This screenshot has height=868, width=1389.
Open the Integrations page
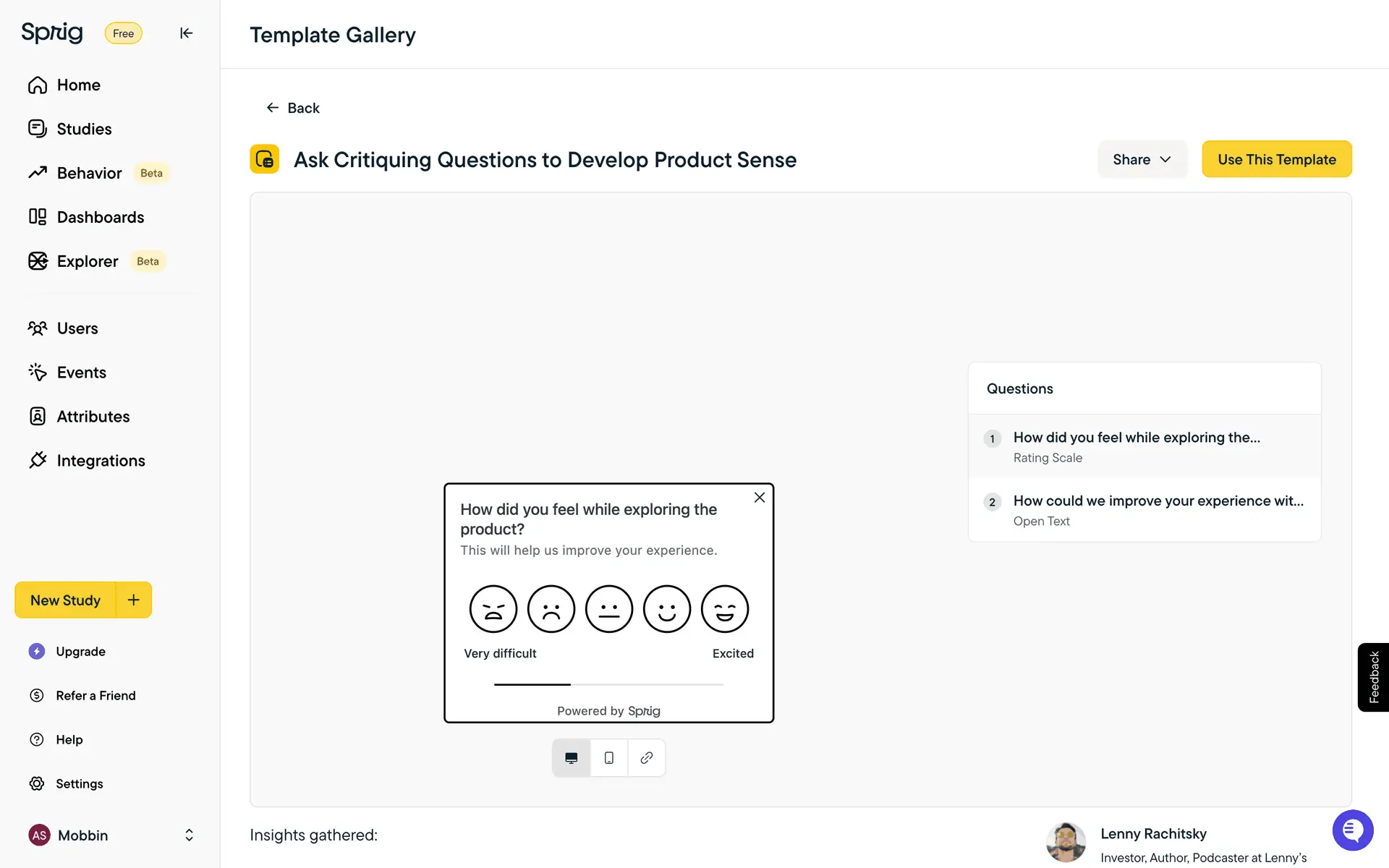point(101,461)
